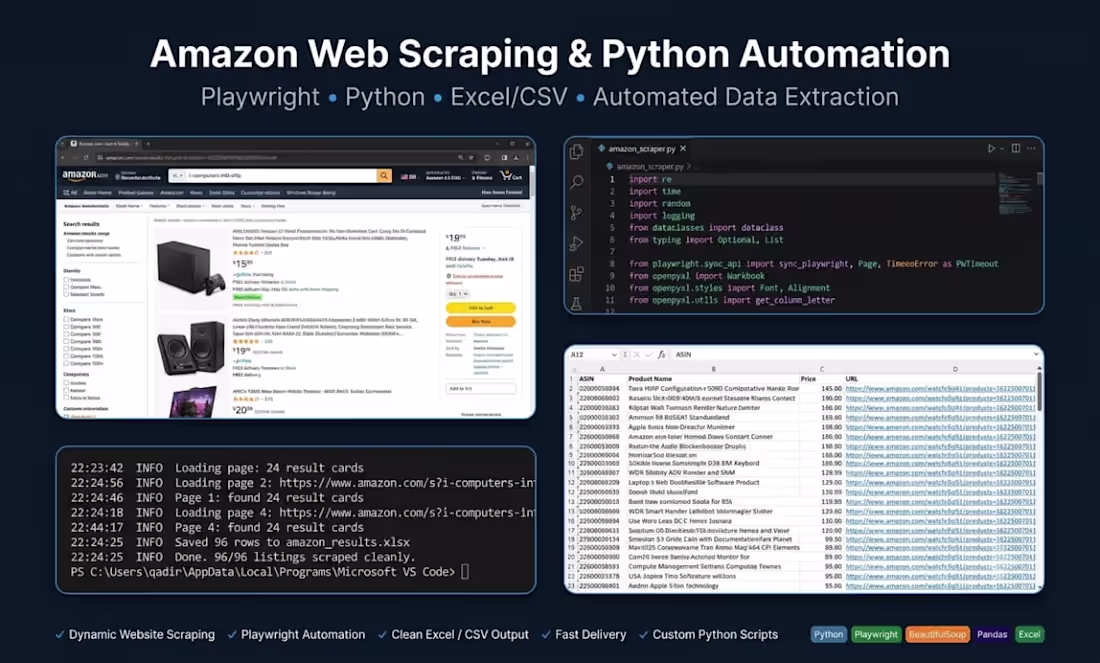Click the browser reload button
This screenshot has height=663, width=1100.
tap(86, 158)
